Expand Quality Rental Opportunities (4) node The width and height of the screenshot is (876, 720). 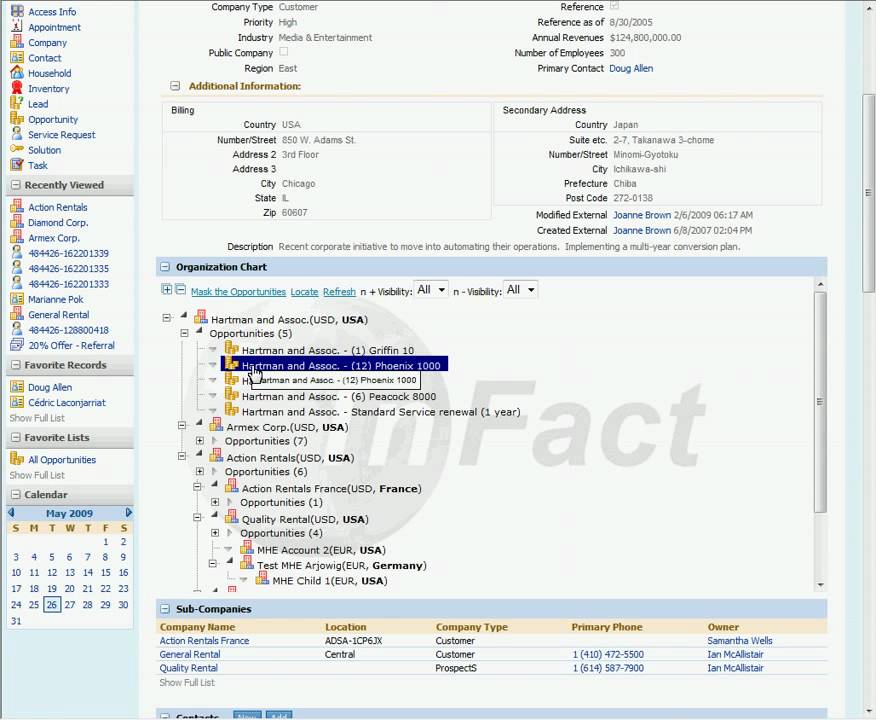tap(215, 533)
